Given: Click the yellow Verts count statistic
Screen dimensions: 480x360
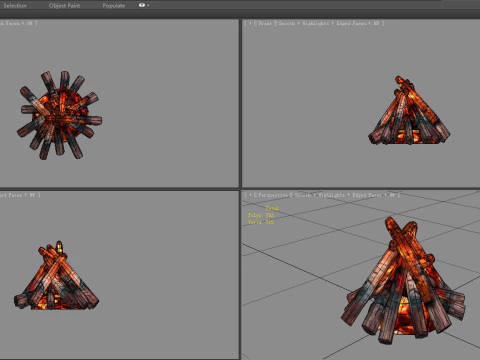Looking at the screenshot, I should pos(261,222).
